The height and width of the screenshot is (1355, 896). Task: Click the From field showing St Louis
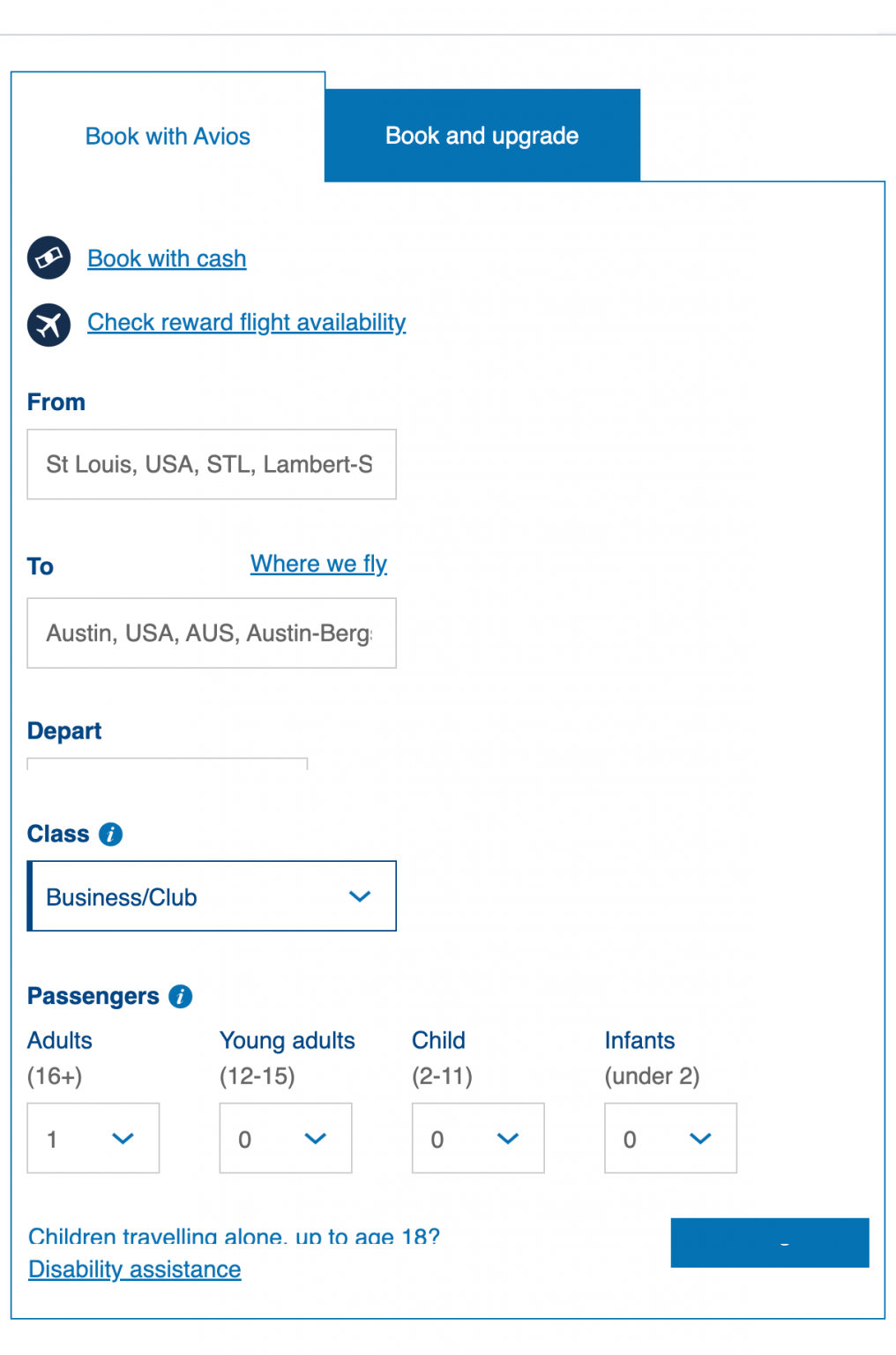coord(212,464)
